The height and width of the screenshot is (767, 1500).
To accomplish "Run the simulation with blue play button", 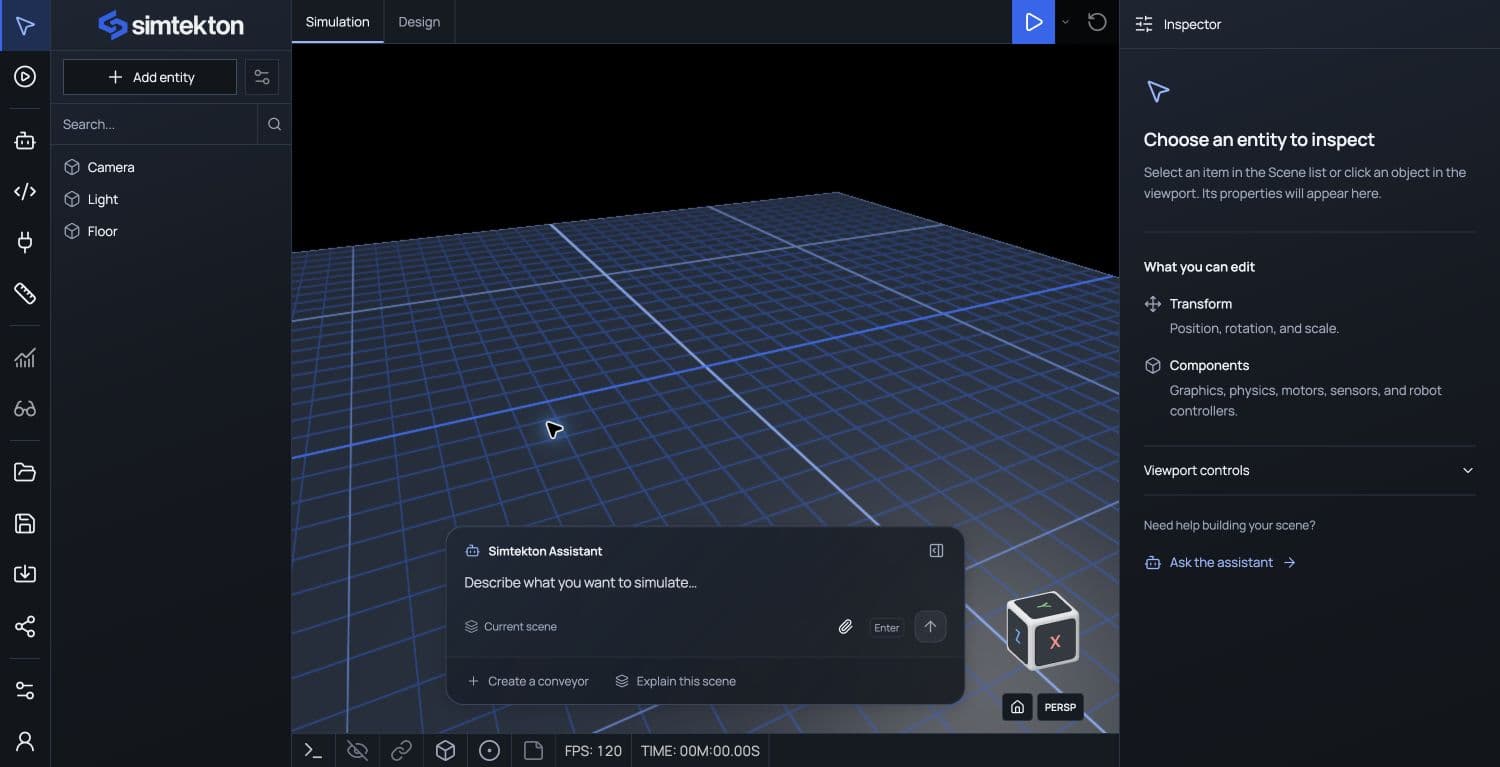I will 1034,22.
